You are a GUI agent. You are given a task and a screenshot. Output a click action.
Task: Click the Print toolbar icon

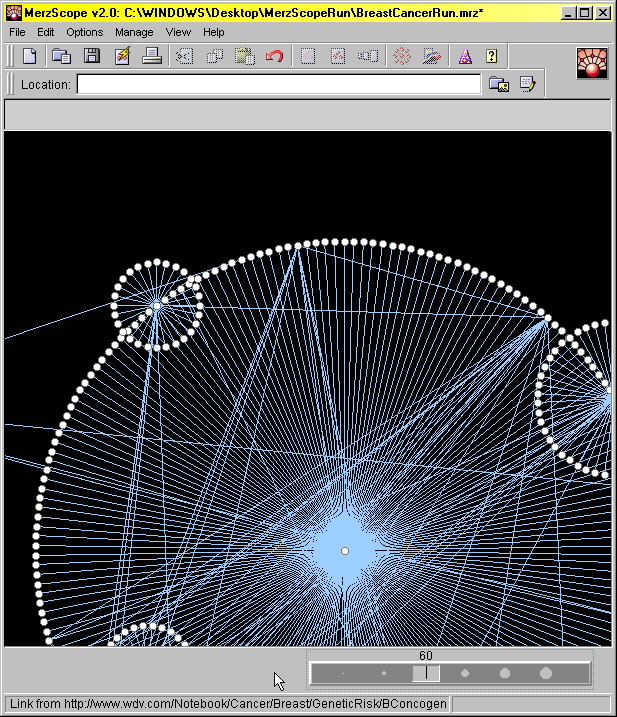(x=152, y=56)
